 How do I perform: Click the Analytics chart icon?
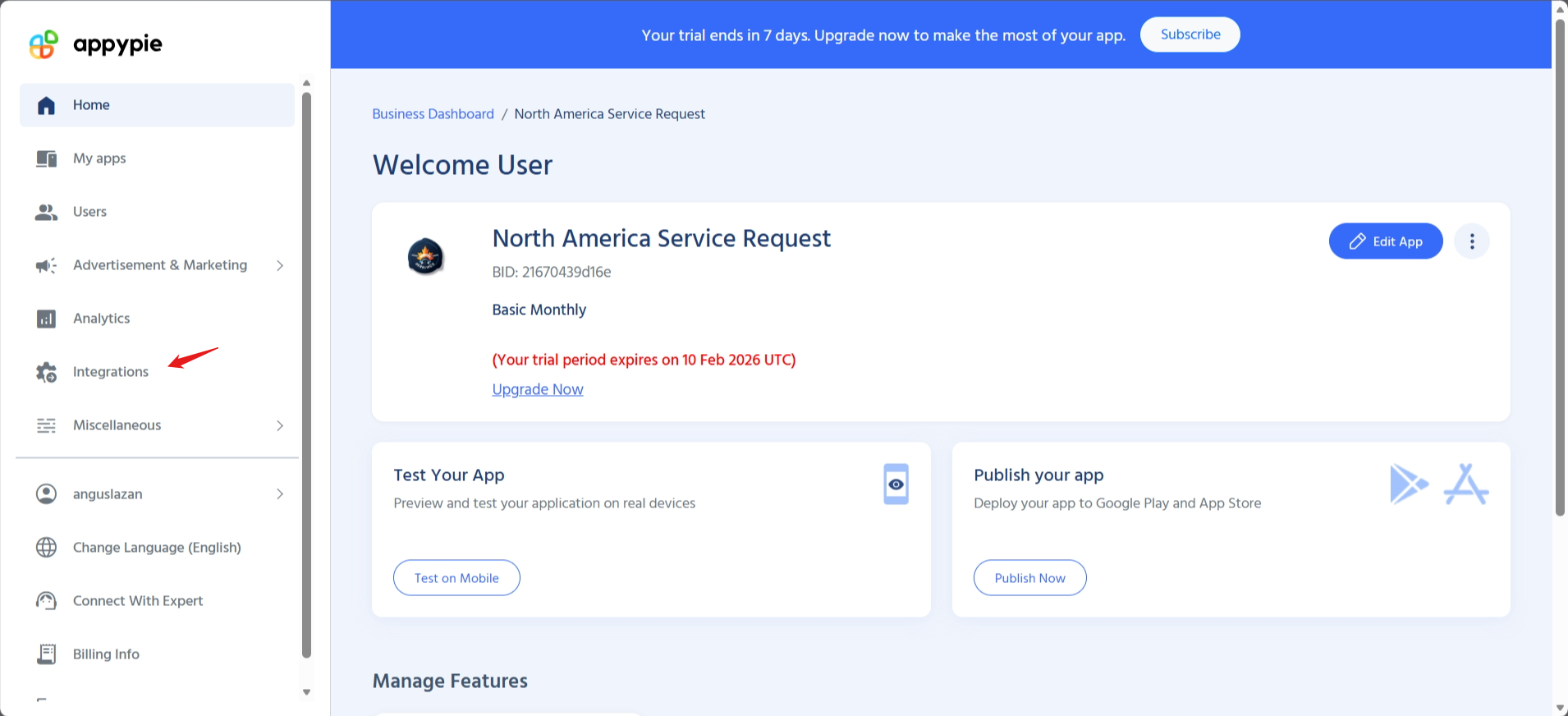click(47, 319)
